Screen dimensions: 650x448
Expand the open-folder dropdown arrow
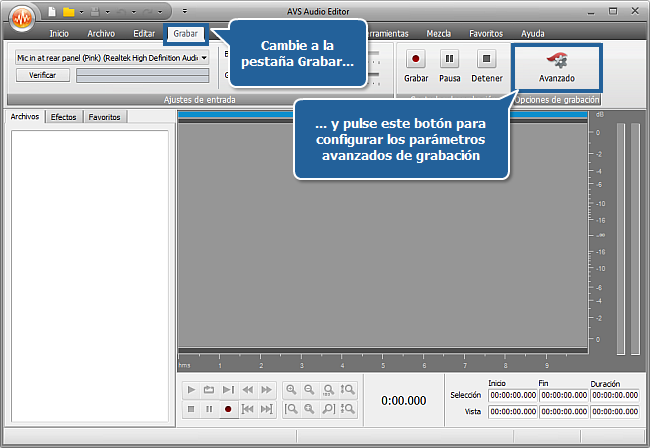pos(81,12)
